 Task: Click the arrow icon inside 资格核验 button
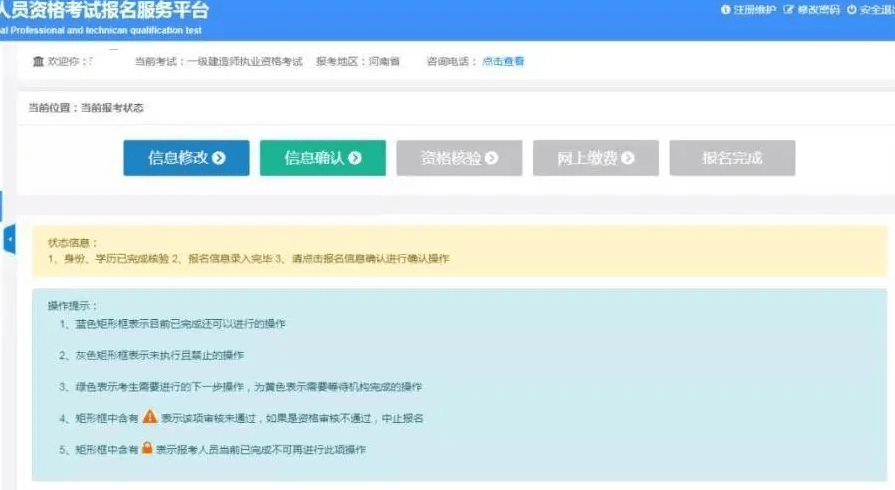point(491,158)
